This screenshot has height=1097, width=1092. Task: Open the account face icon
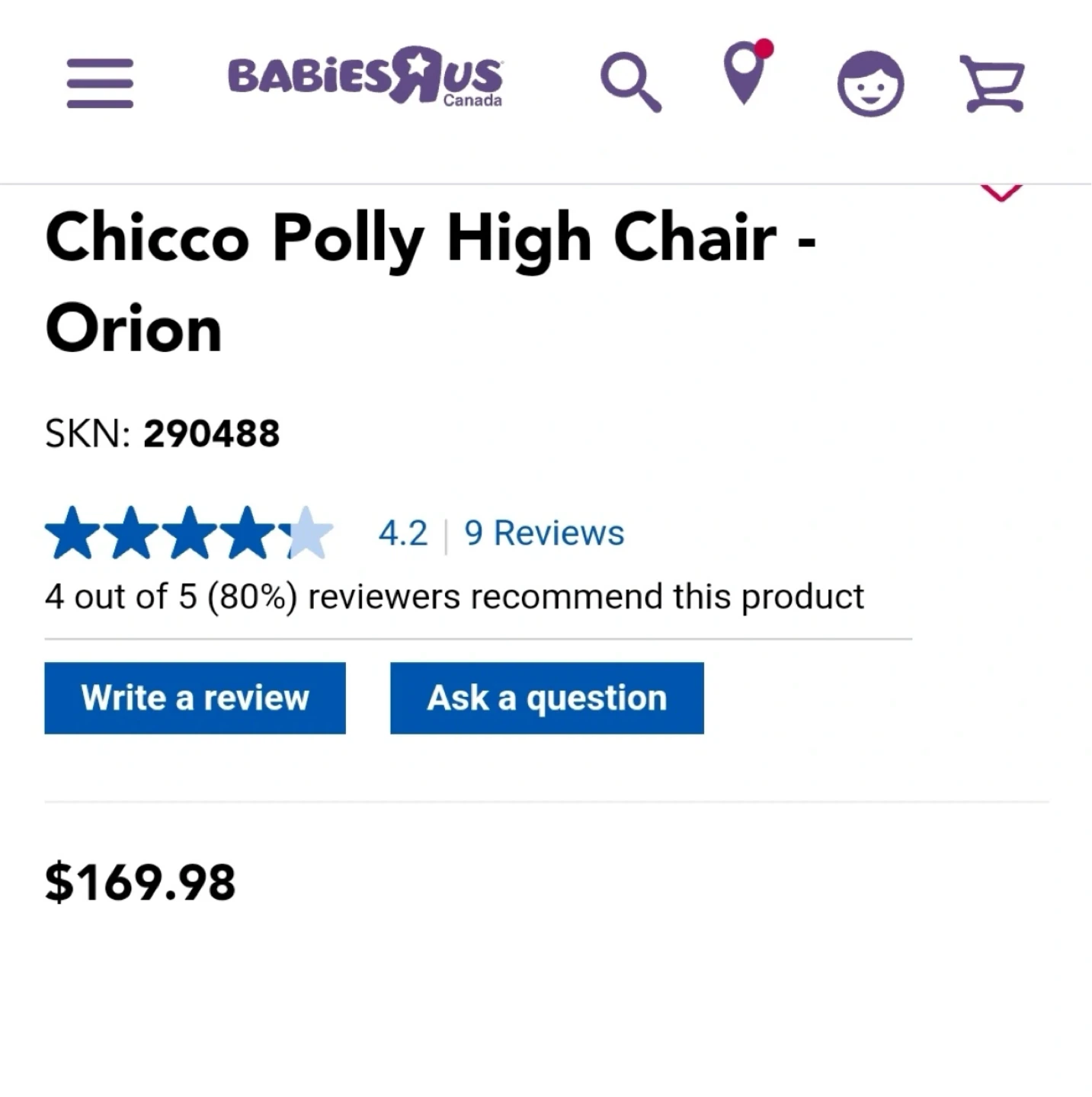(x=870, y=83)
